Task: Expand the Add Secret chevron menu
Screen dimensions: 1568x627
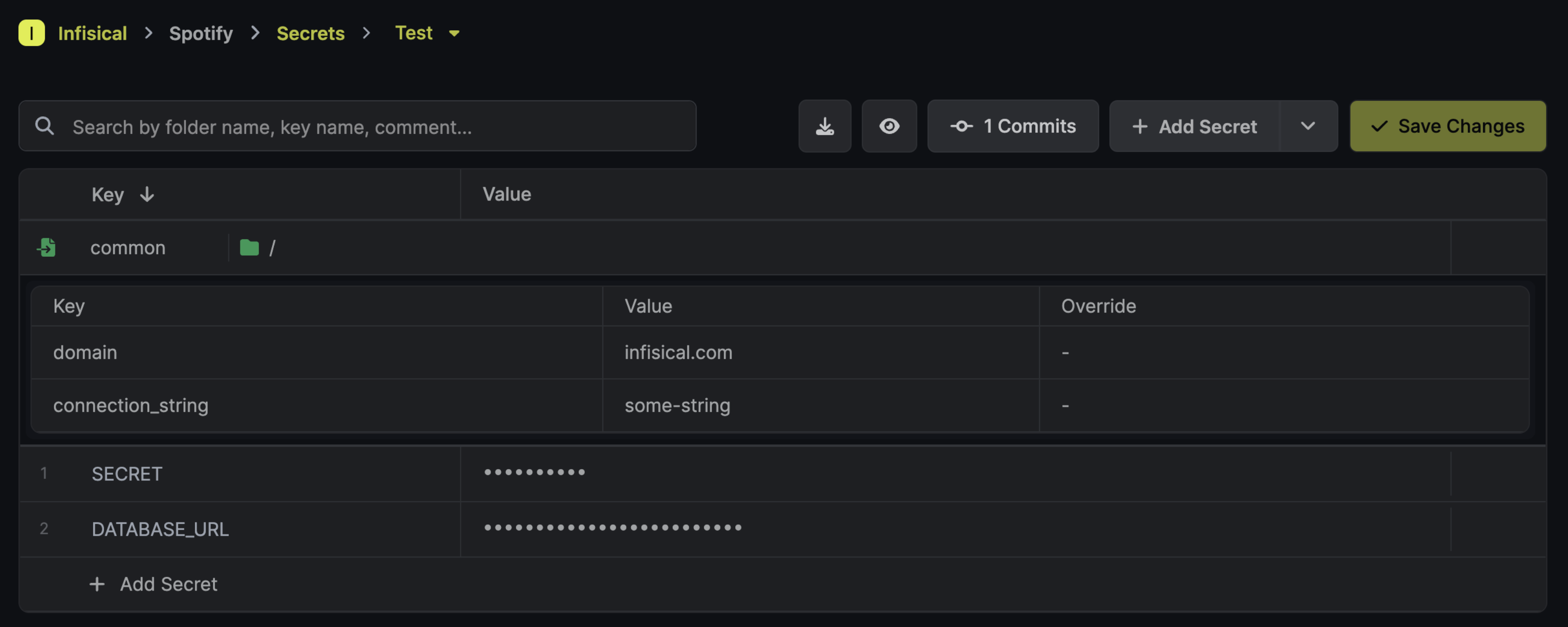Action: (x=1307, y=127)
